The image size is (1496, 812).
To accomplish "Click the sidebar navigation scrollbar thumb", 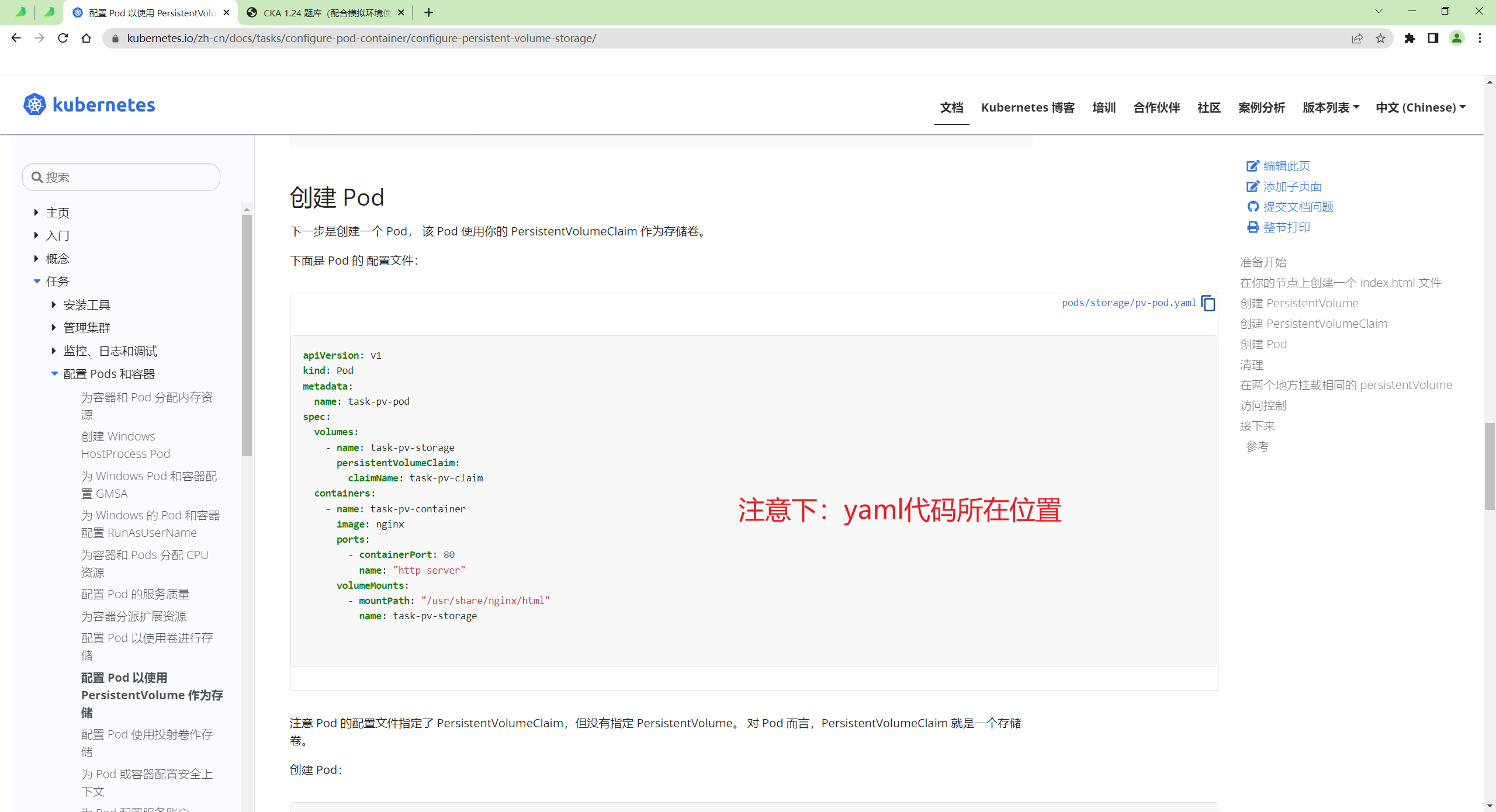I will [247, 335].
